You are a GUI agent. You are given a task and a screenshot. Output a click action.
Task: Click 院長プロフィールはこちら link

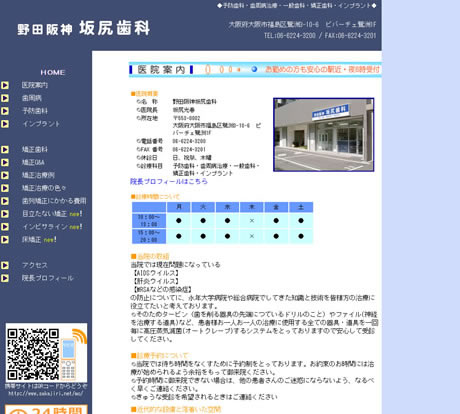click(169, 181)
